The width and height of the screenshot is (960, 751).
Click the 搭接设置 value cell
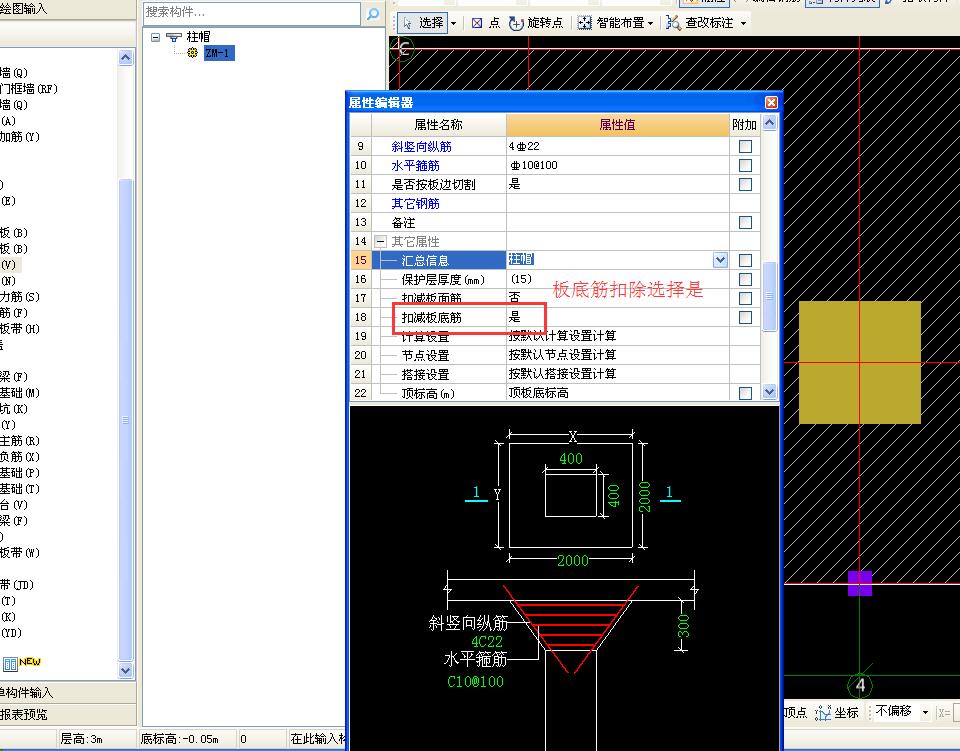[x=618, y=374]
